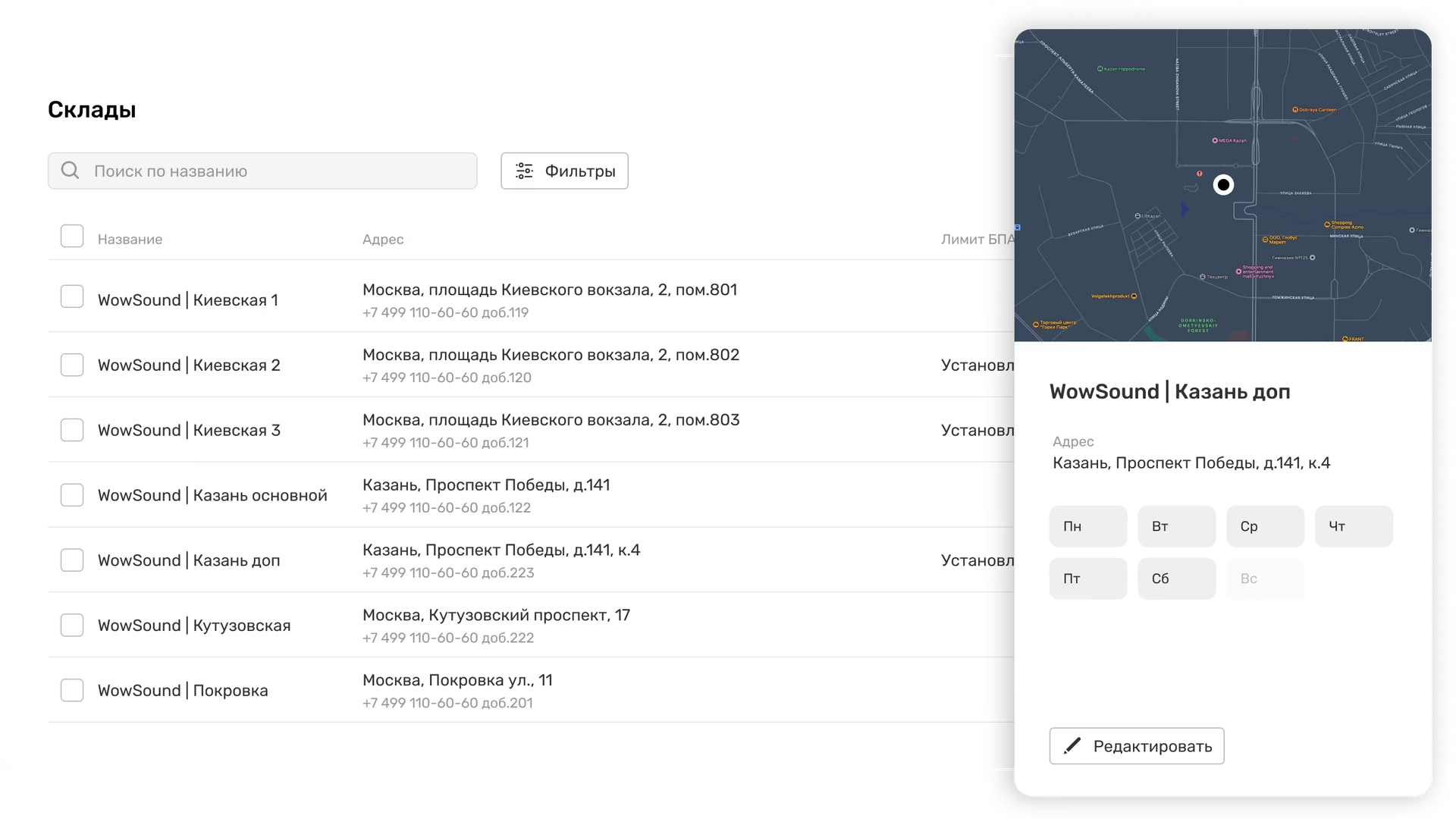Check the WowSound | Казань доп row checkbox
The width and height of the screenshot is (1456, 825).
coord(72,560)
